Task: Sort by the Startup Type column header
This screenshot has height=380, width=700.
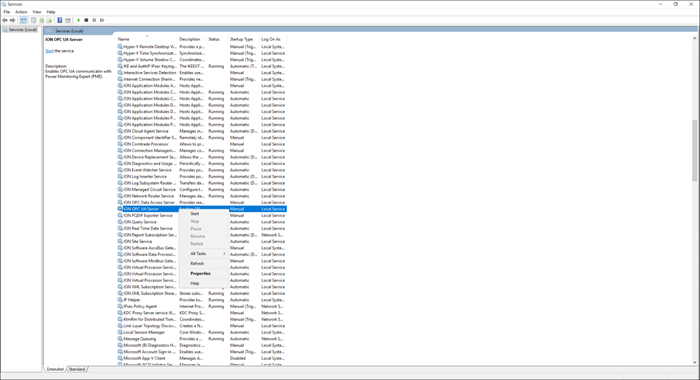Action: (244, 39)
